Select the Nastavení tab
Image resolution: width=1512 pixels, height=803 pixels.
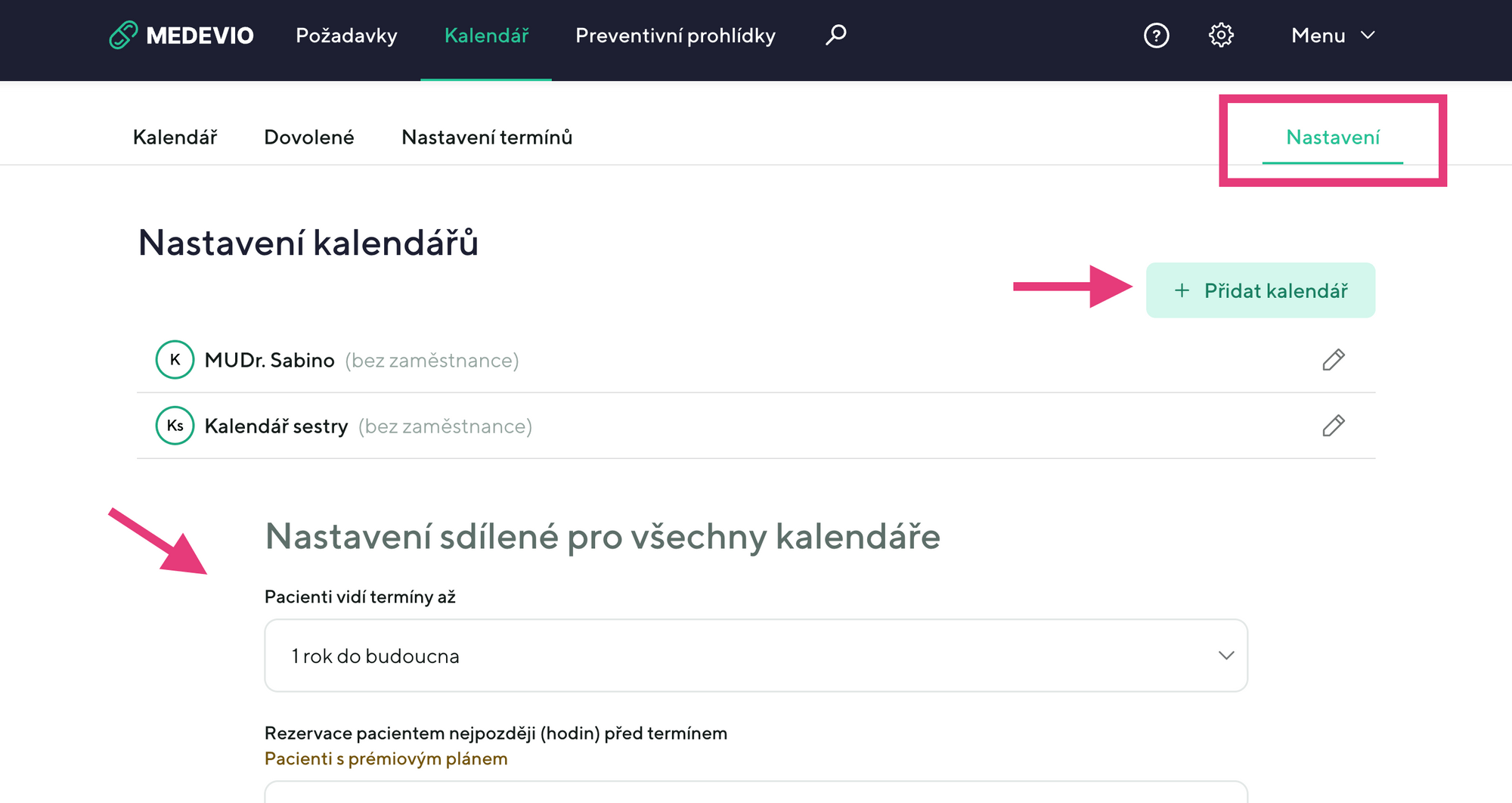click(x=1332, y=138)
